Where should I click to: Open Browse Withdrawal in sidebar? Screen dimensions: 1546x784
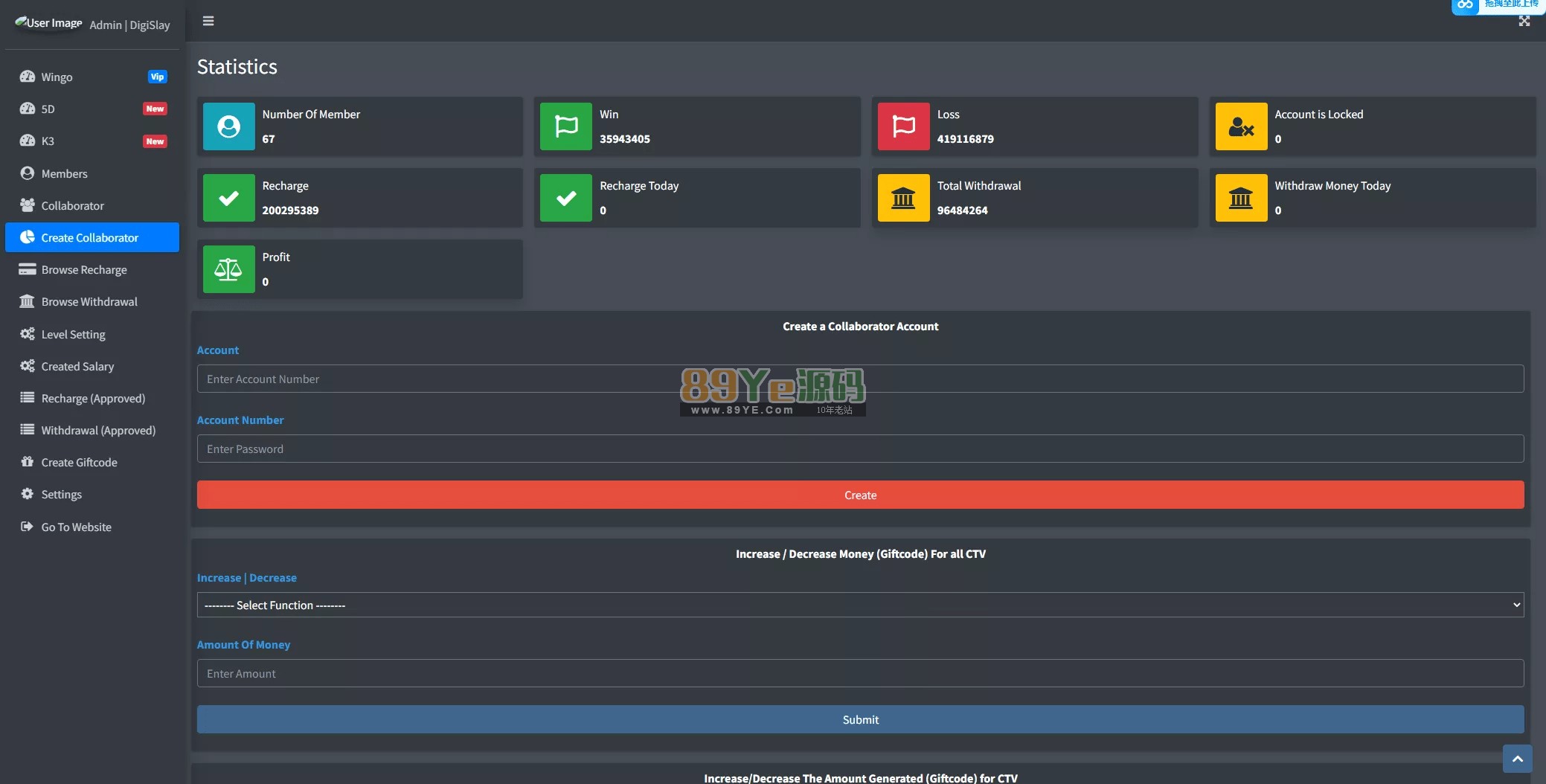89,301
